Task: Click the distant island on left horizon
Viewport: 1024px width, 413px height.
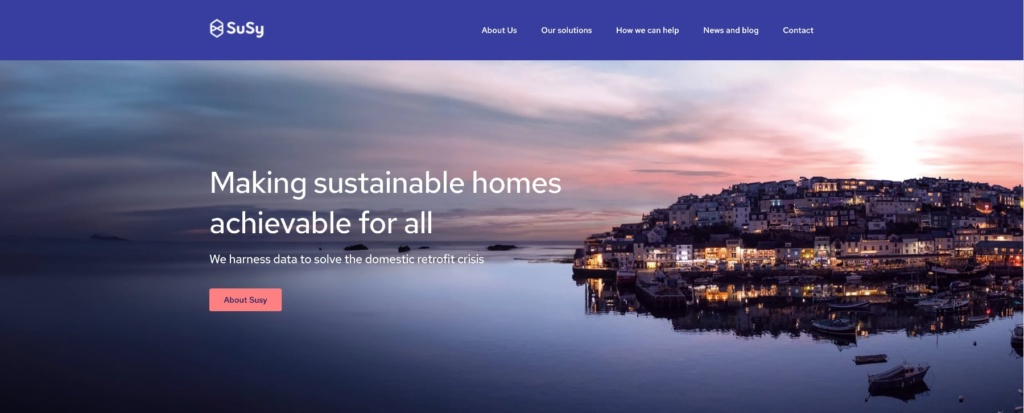Action: tap(108, 237)
